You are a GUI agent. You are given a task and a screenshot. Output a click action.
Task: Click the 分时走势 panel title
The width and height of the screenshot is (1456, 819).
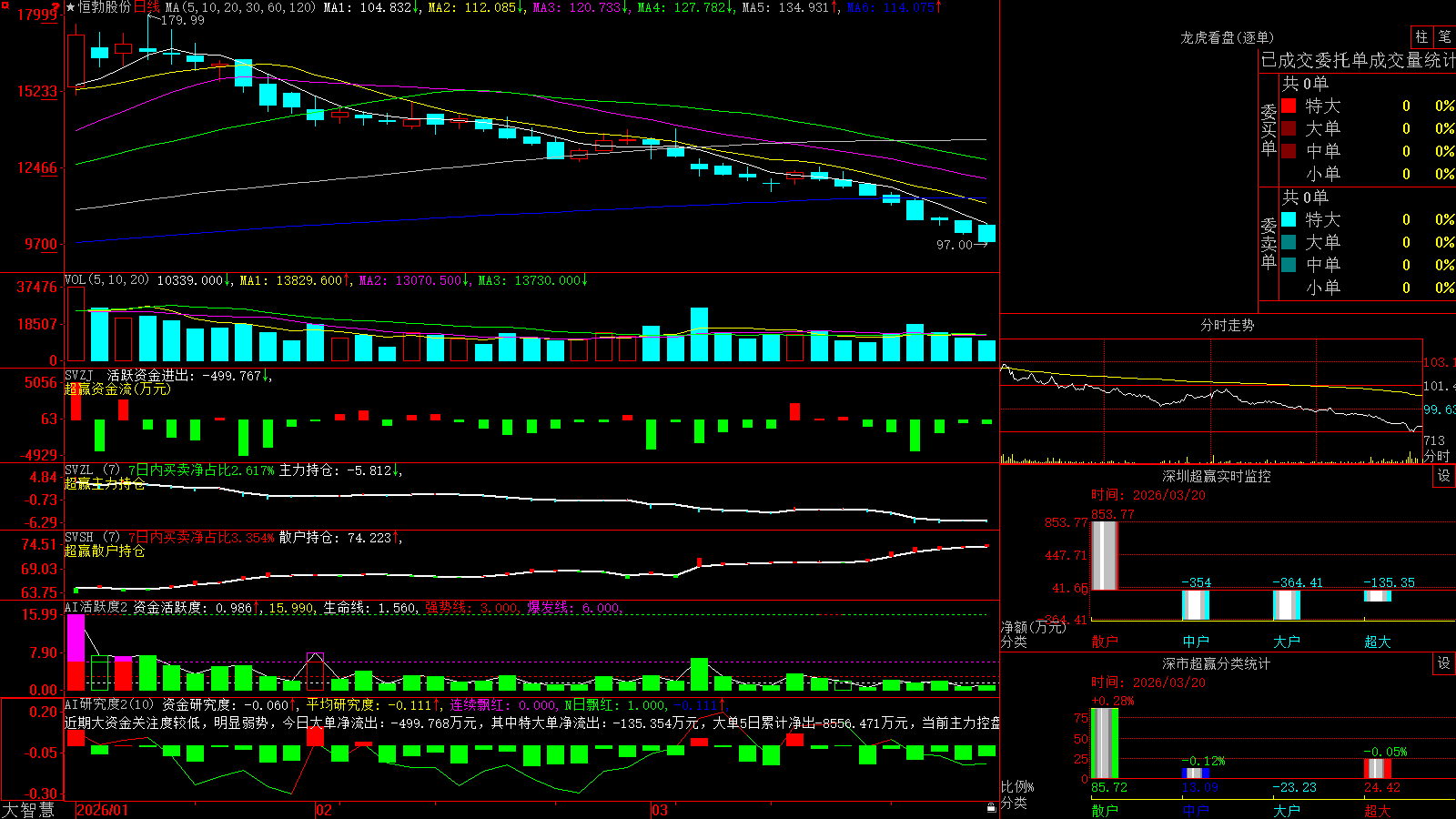click(1227, 325)
